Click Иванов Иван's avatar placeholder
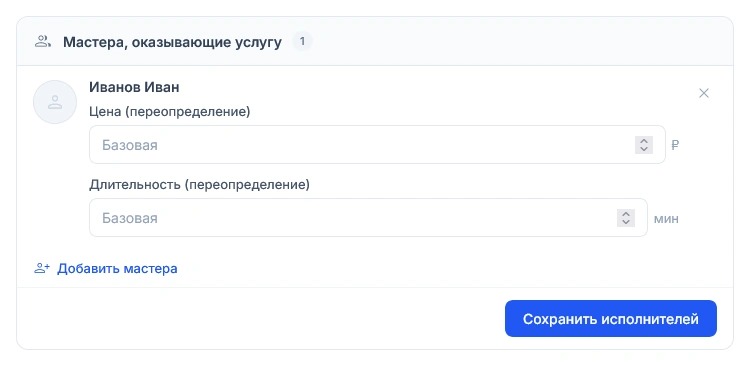 pos(55,102)
